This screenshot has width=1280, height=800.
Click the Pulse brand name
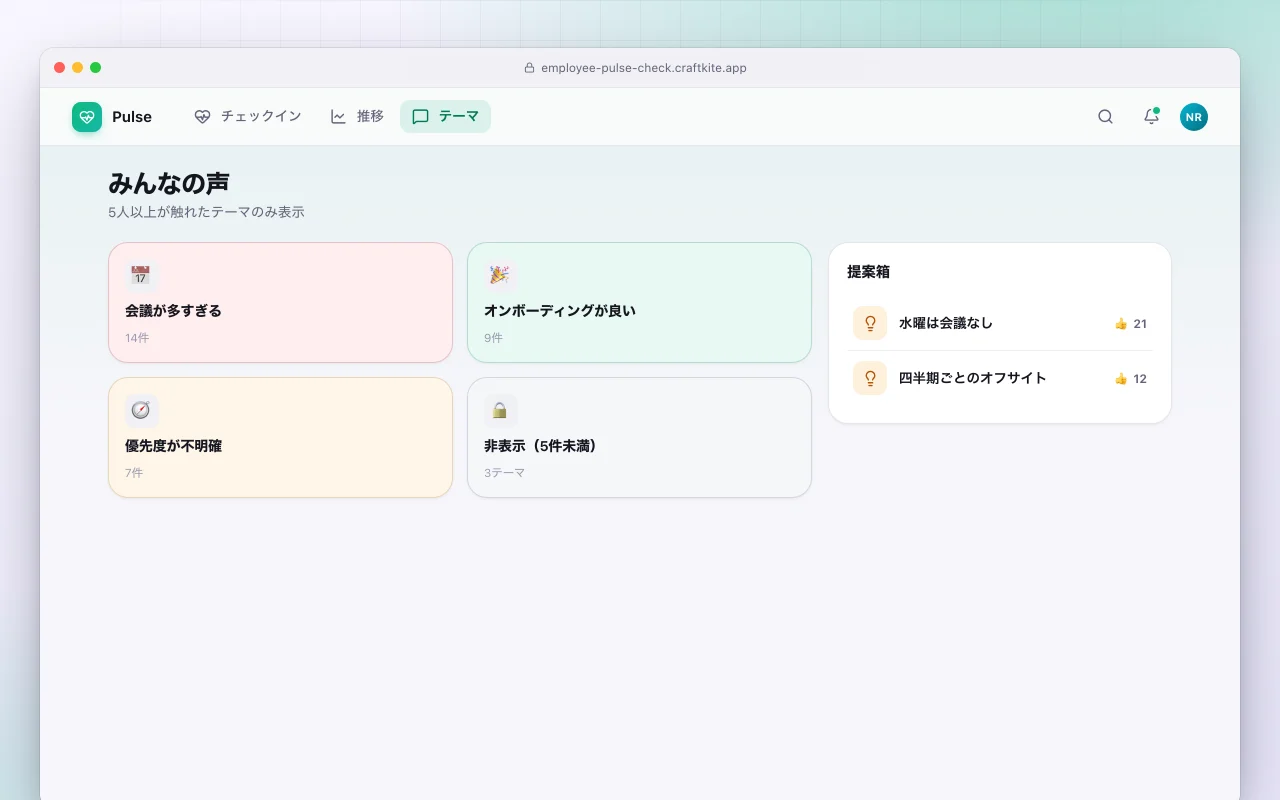(x=132, y=117)
